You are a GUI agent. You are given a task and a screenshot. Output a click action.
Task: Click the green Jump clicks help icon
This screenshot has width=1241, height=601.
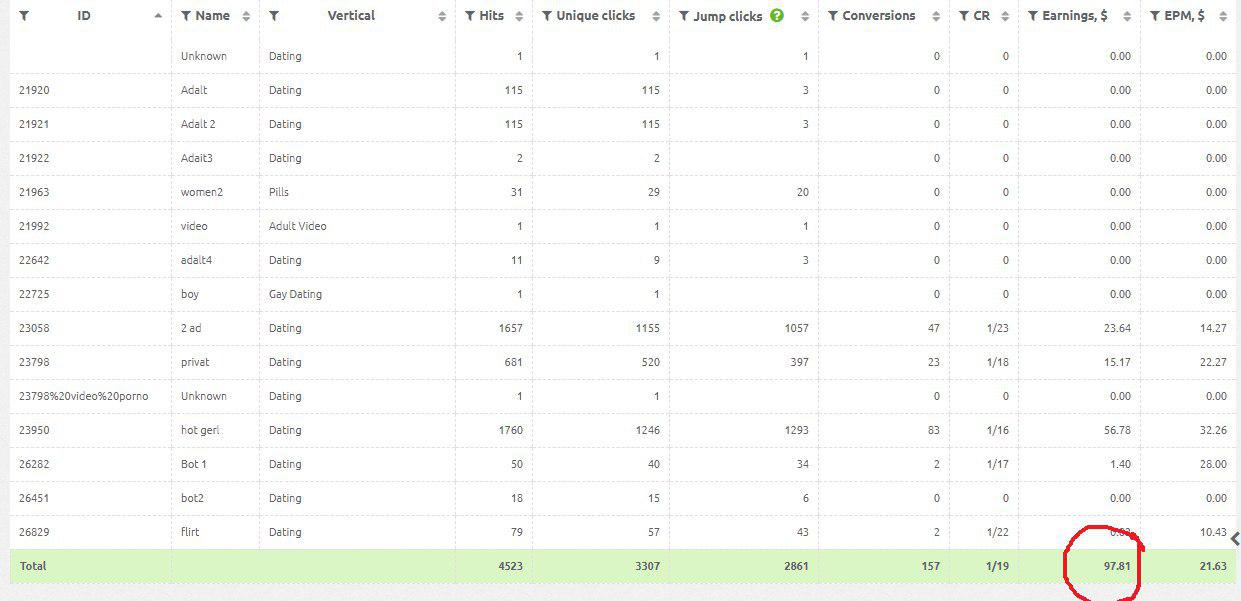[x=777, y=16]
